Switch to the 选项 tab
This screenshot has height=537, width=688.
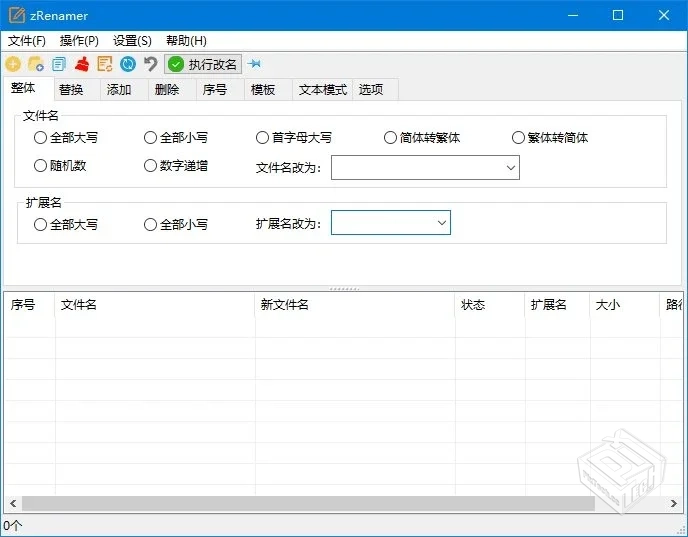[x=376, y=90]
